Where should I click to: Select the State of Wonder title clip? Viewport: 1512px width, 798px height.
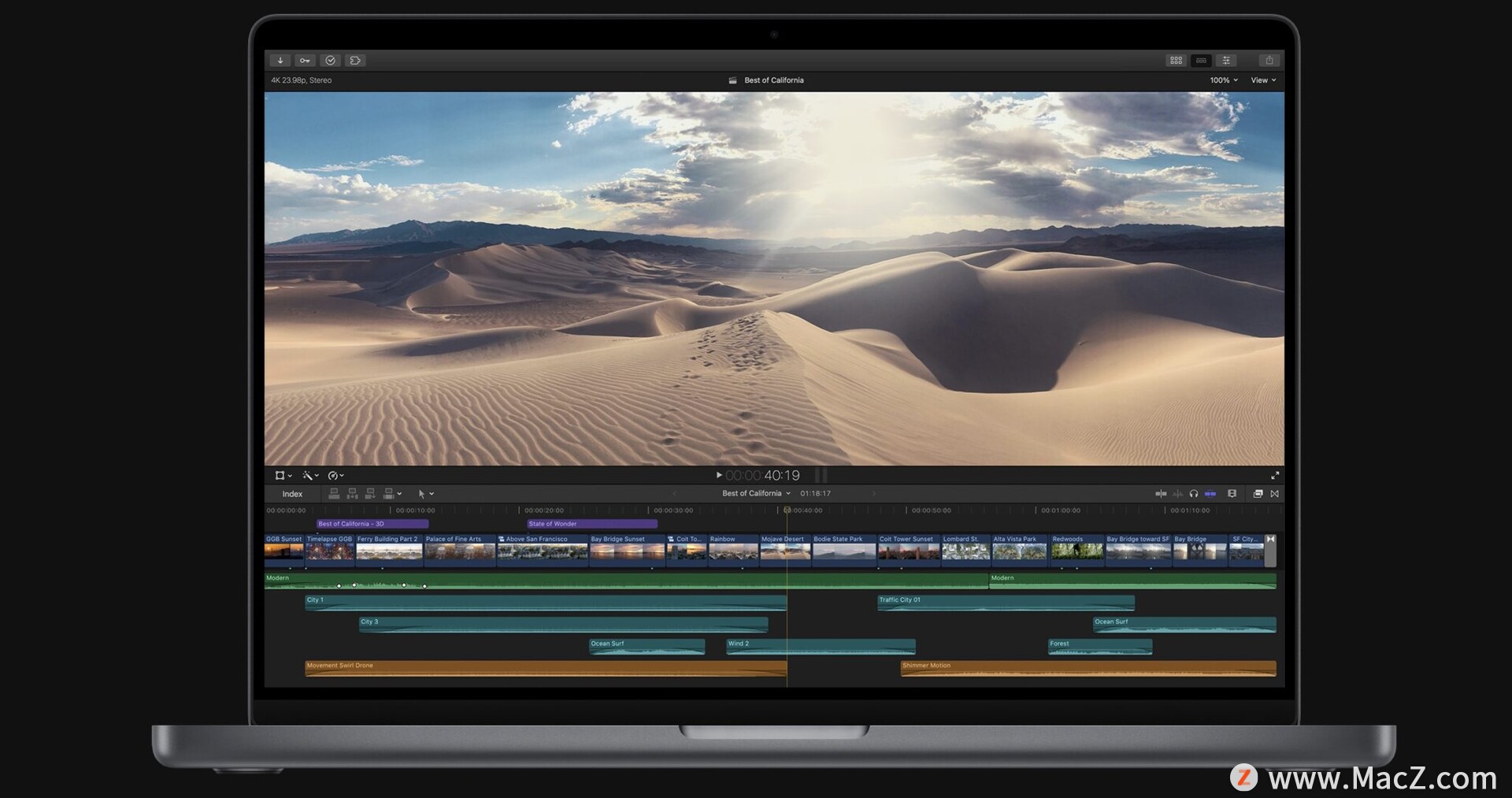tap(592, 524)
